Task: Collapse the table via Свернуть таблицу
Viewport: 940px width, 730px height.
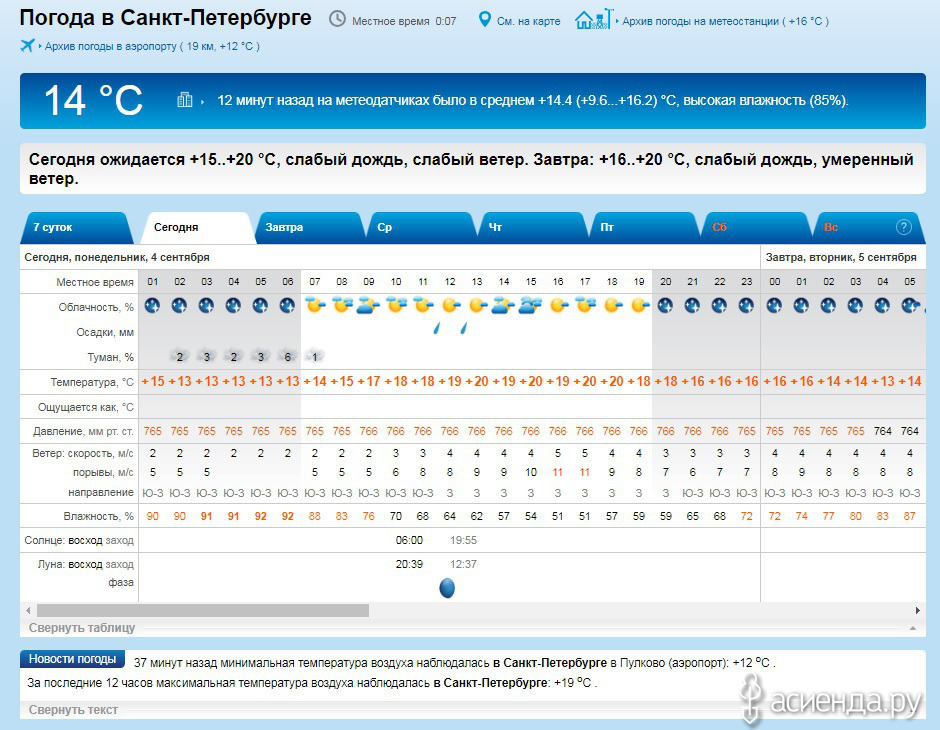Action: tap(82, 628)
